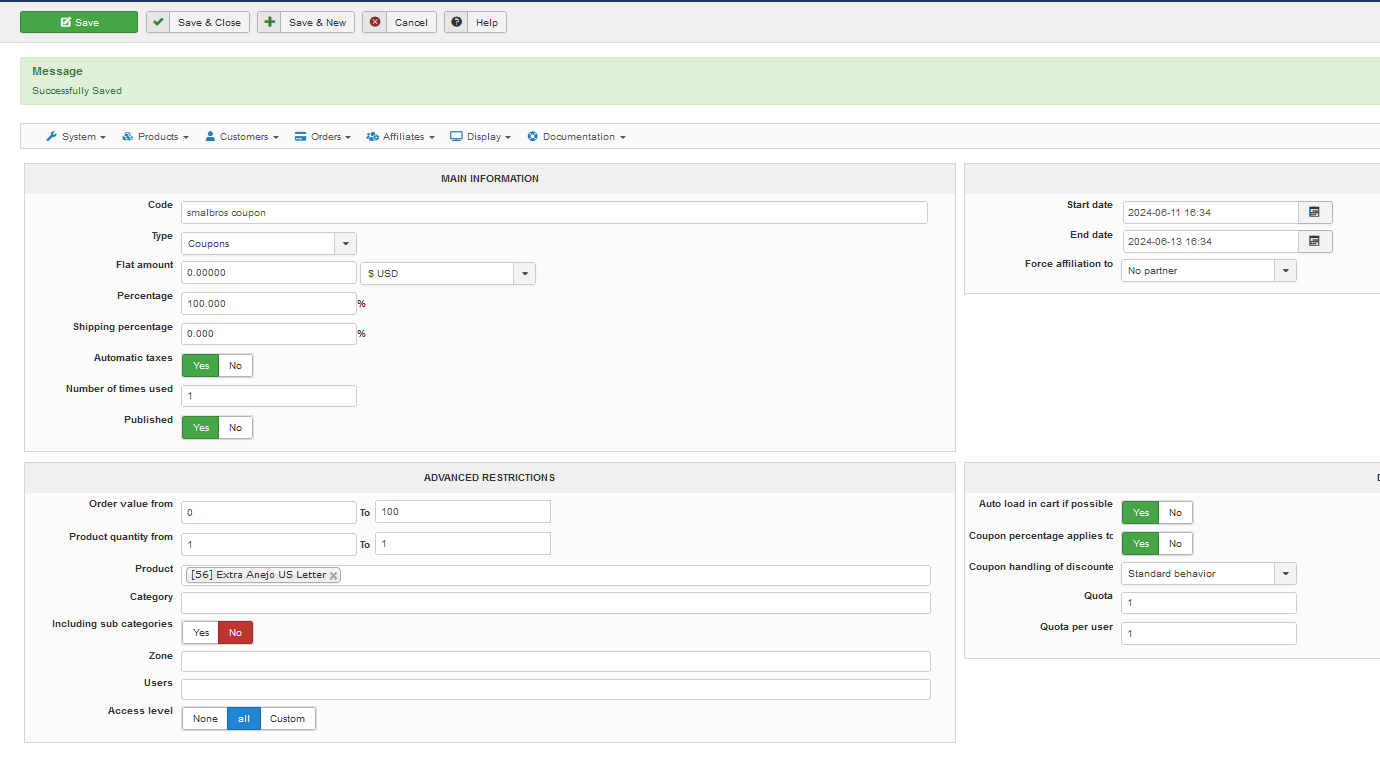This screenshot has width=1380, height=762.
Task: Click the Product quantity To field
Action: point(463,543)
